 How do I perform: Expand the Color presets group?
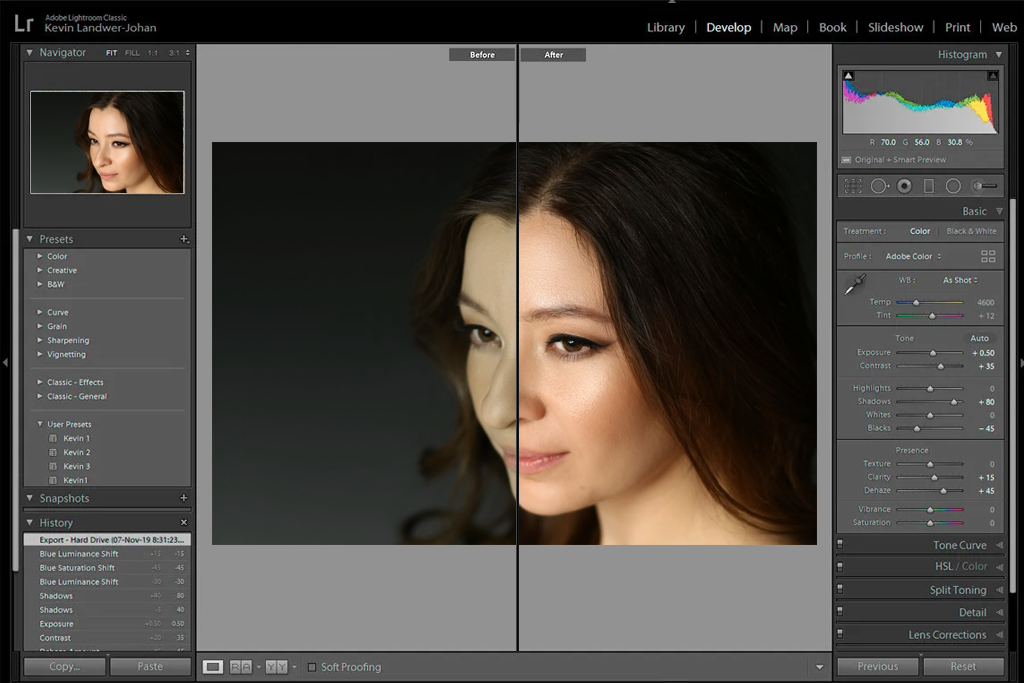[x=40, y=256]
